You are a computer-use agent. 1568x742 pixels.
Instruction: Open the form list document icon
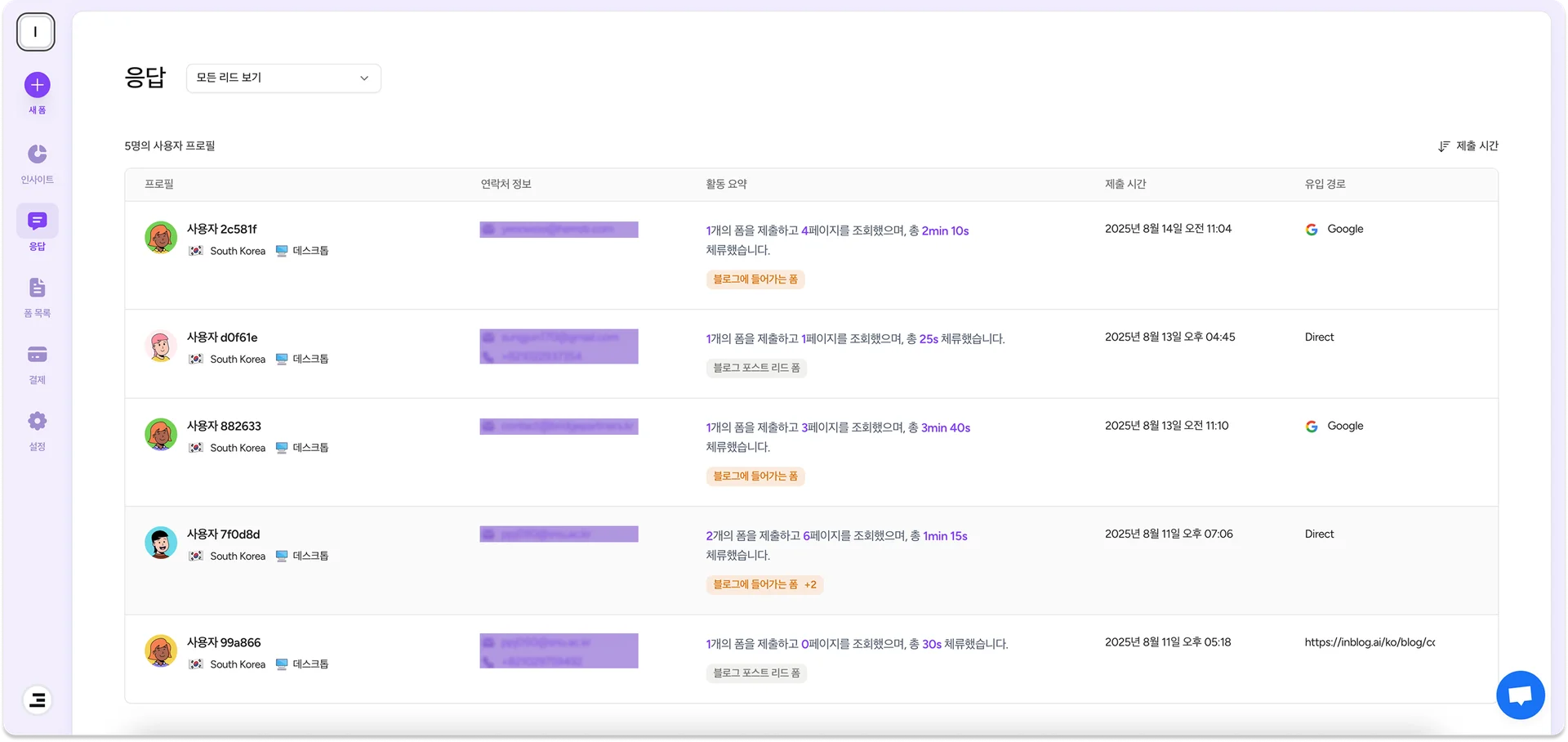coord(37,288)
